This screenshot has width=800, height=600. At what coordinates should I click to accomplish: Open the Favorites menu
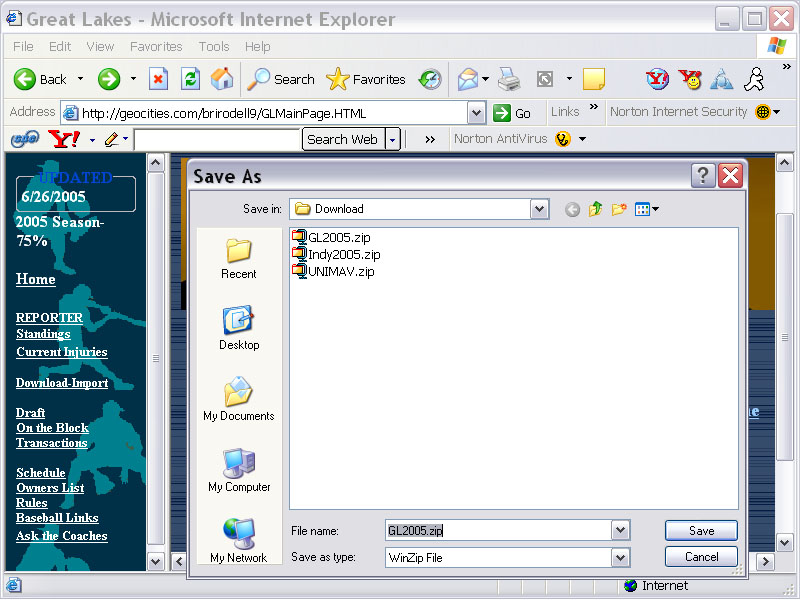[156, 46]
